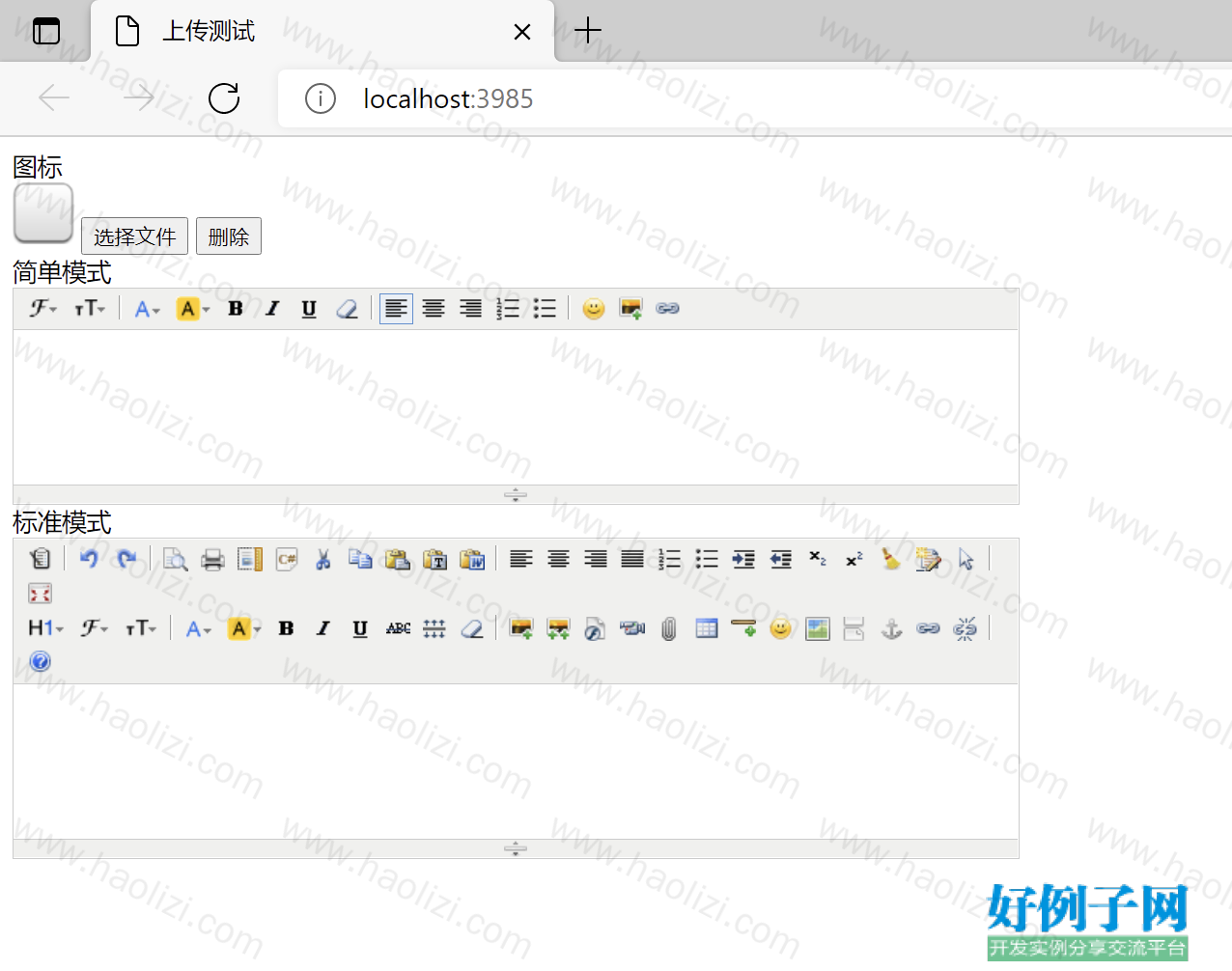The height and width of the screenshot is (971, 1232).
Task: Open font family dropdown in standard mode
Action: tap(94, 628)
